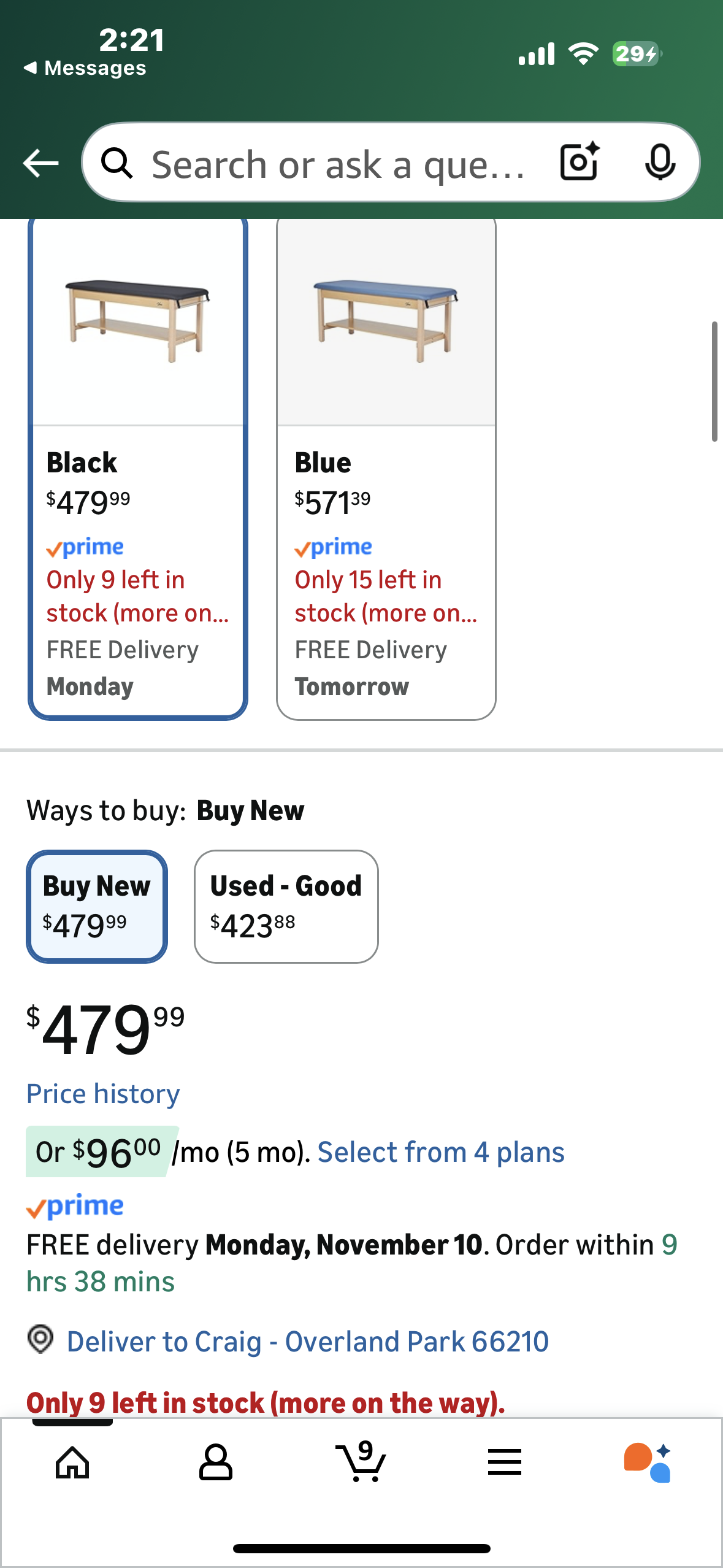Tap black exam table thumbnail image

coord(138,320)
